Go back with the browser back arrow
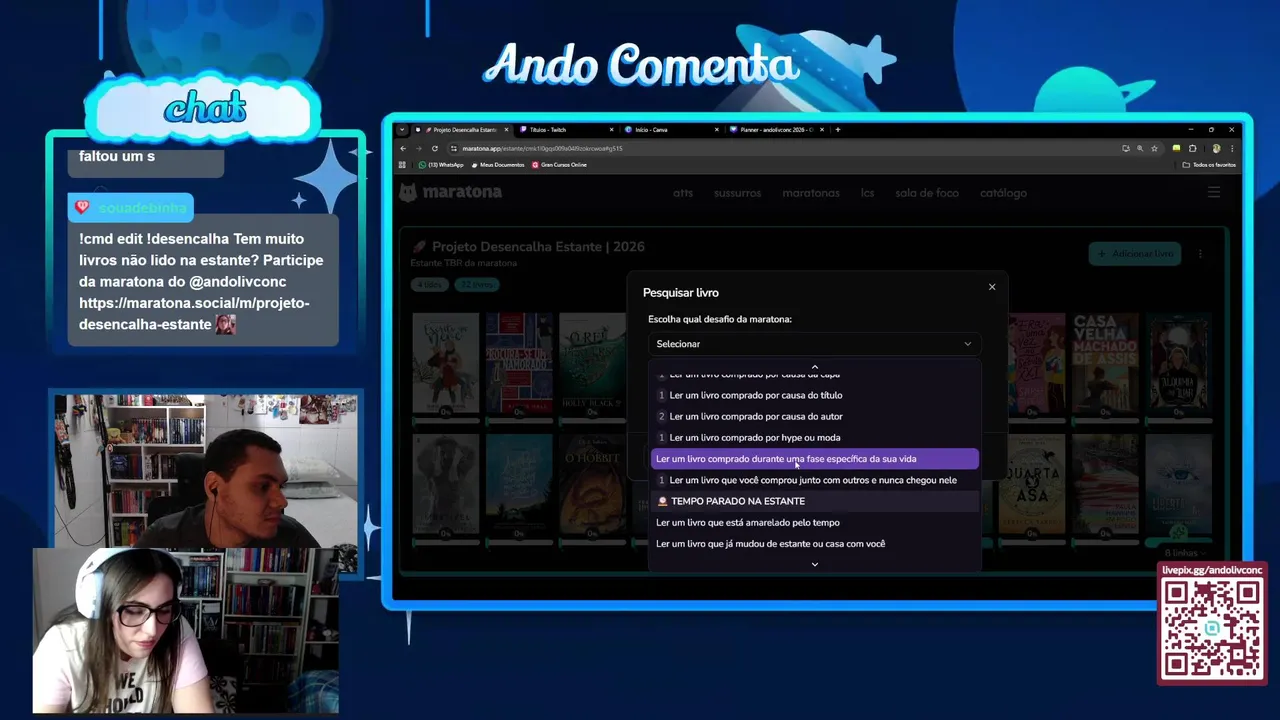The height and width of the screenshot is (720, 1280). pyautogui.click(x=404, y=148)
